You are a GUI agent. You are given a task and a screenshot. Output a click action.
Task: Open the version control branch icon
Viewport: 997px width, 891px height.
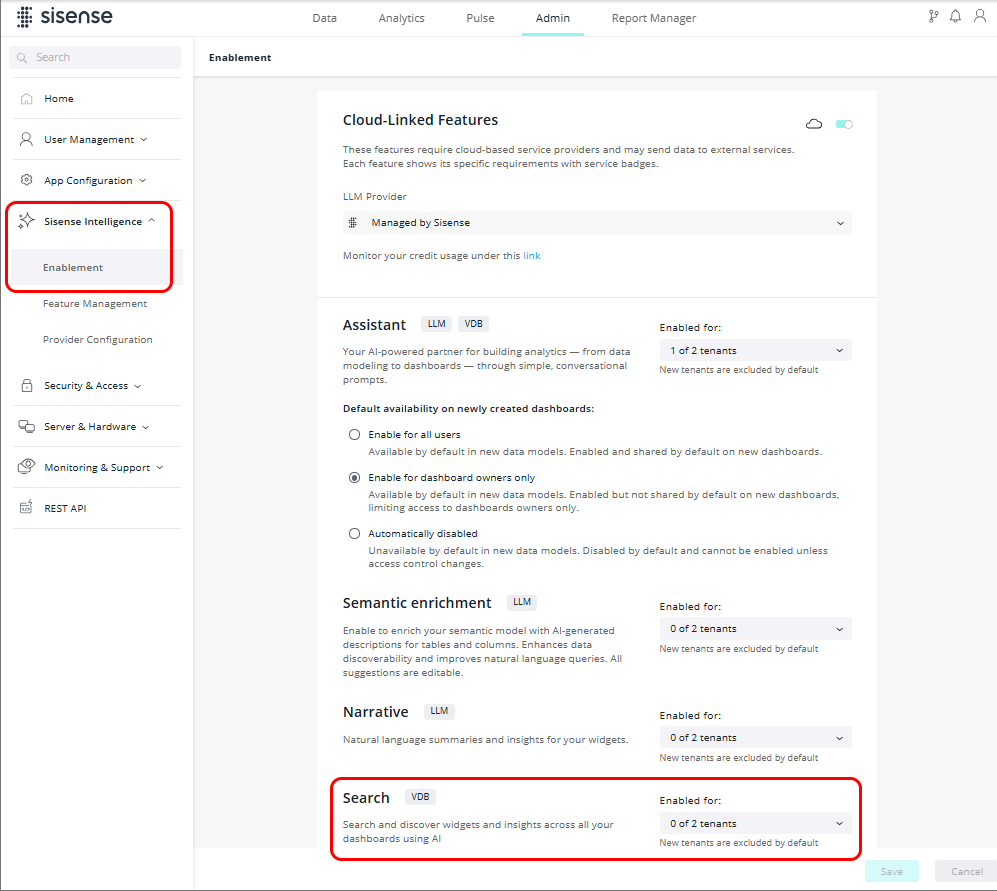pos(933,17)
